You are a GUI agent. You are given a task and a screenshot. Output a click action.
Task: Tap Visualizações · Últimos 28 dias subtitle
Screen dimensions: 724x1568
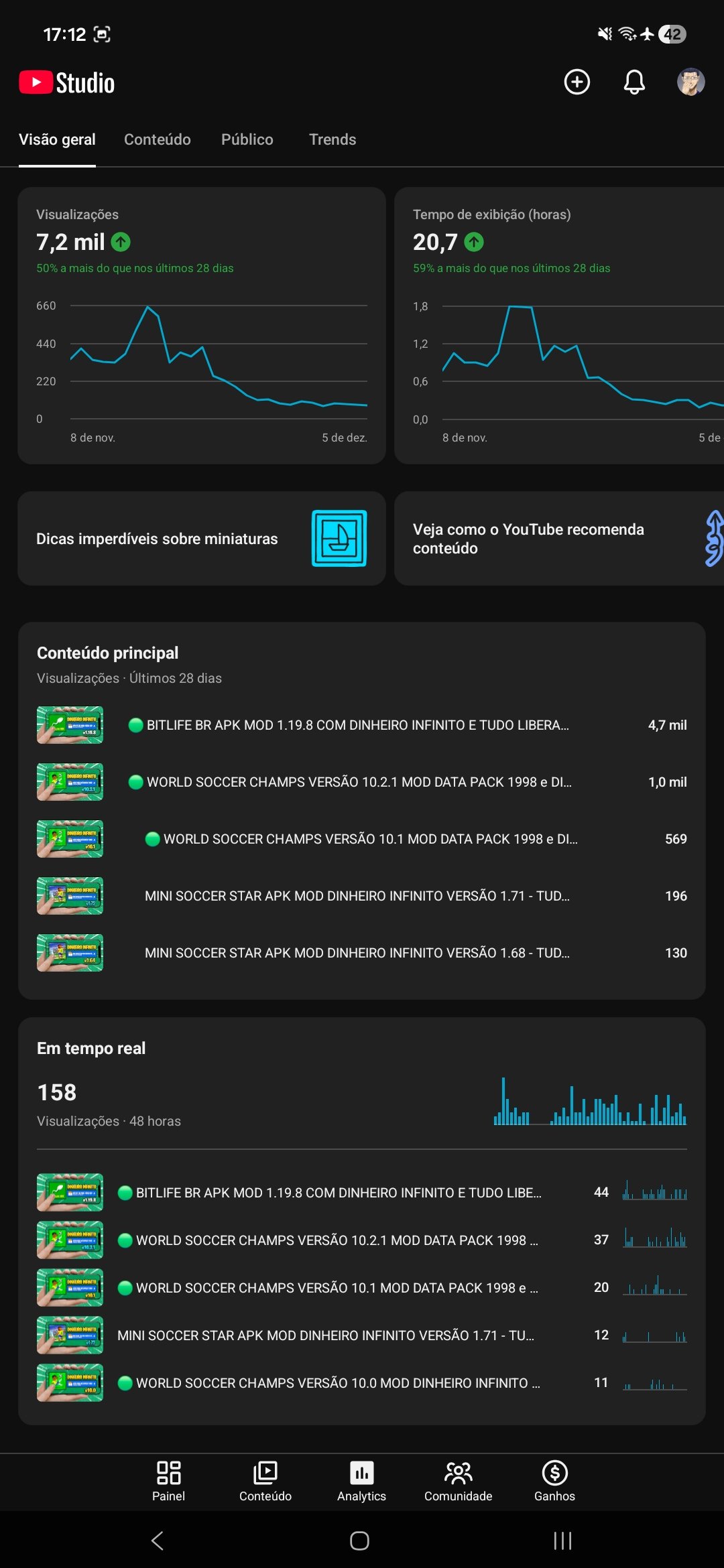click(129, 678)
